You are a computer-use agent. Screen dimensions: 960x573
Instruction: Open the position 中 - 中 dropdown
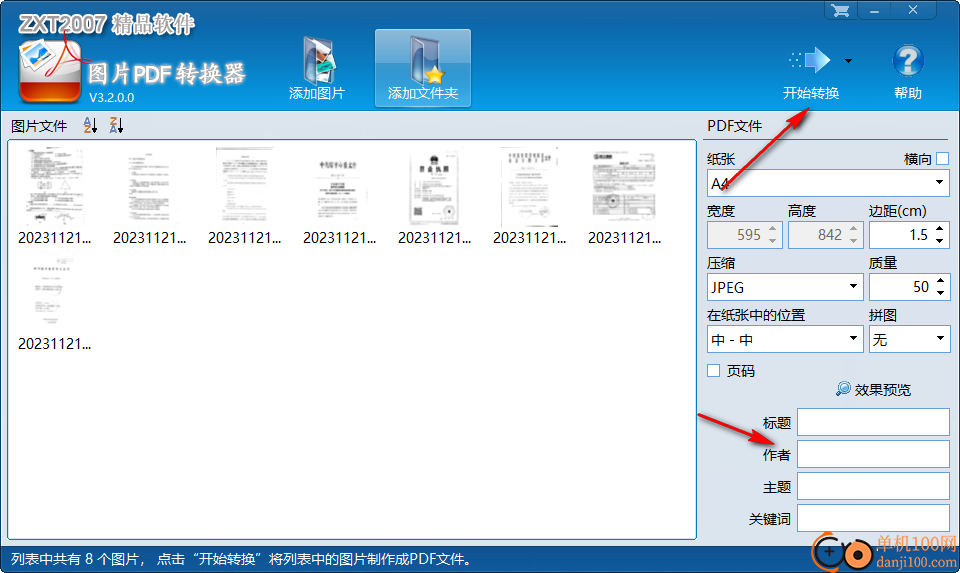tap(785, 339)
